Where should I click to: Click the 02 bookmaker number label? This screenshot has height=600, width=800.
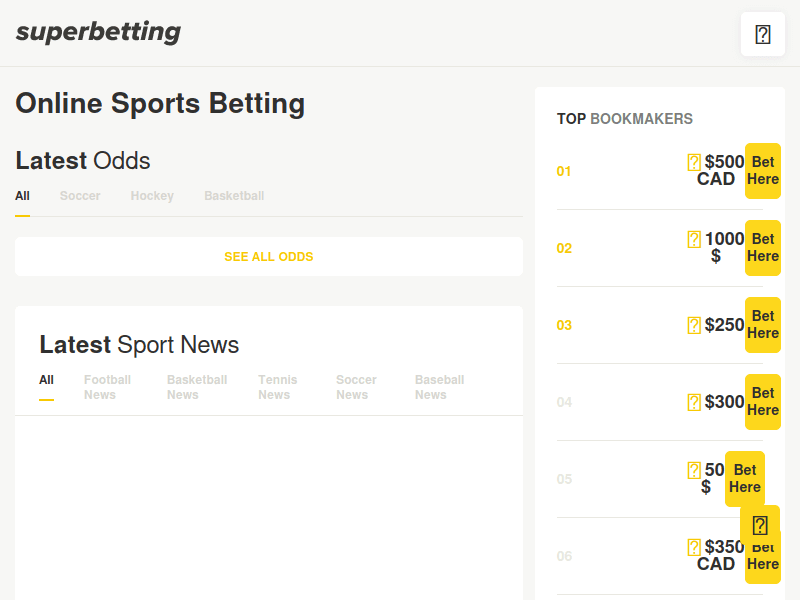pos(564,248)
